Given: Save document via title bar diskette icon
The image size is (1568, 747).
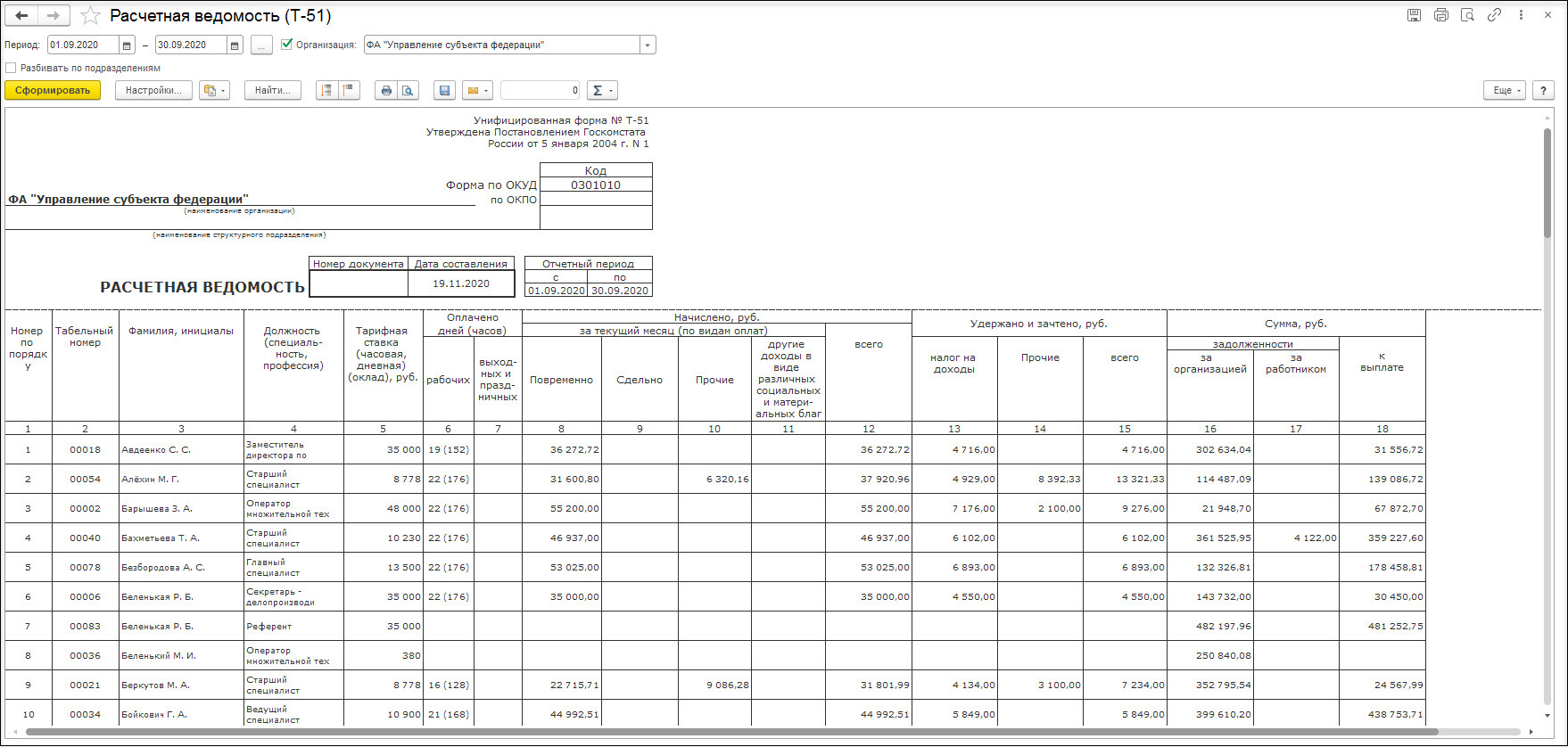Looking at the screenshot, I should [1414, 15].
